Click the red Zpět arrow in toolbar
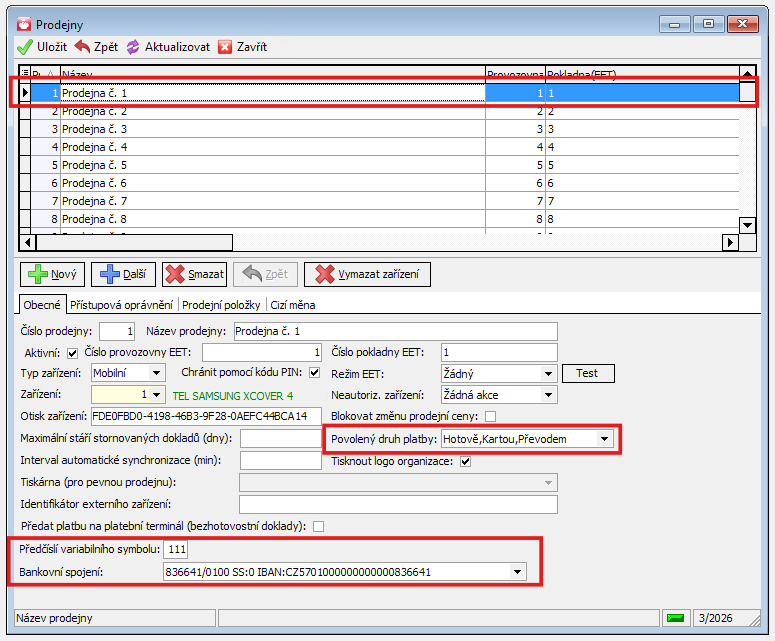This screenshot has width=775, height=641. 82,47
